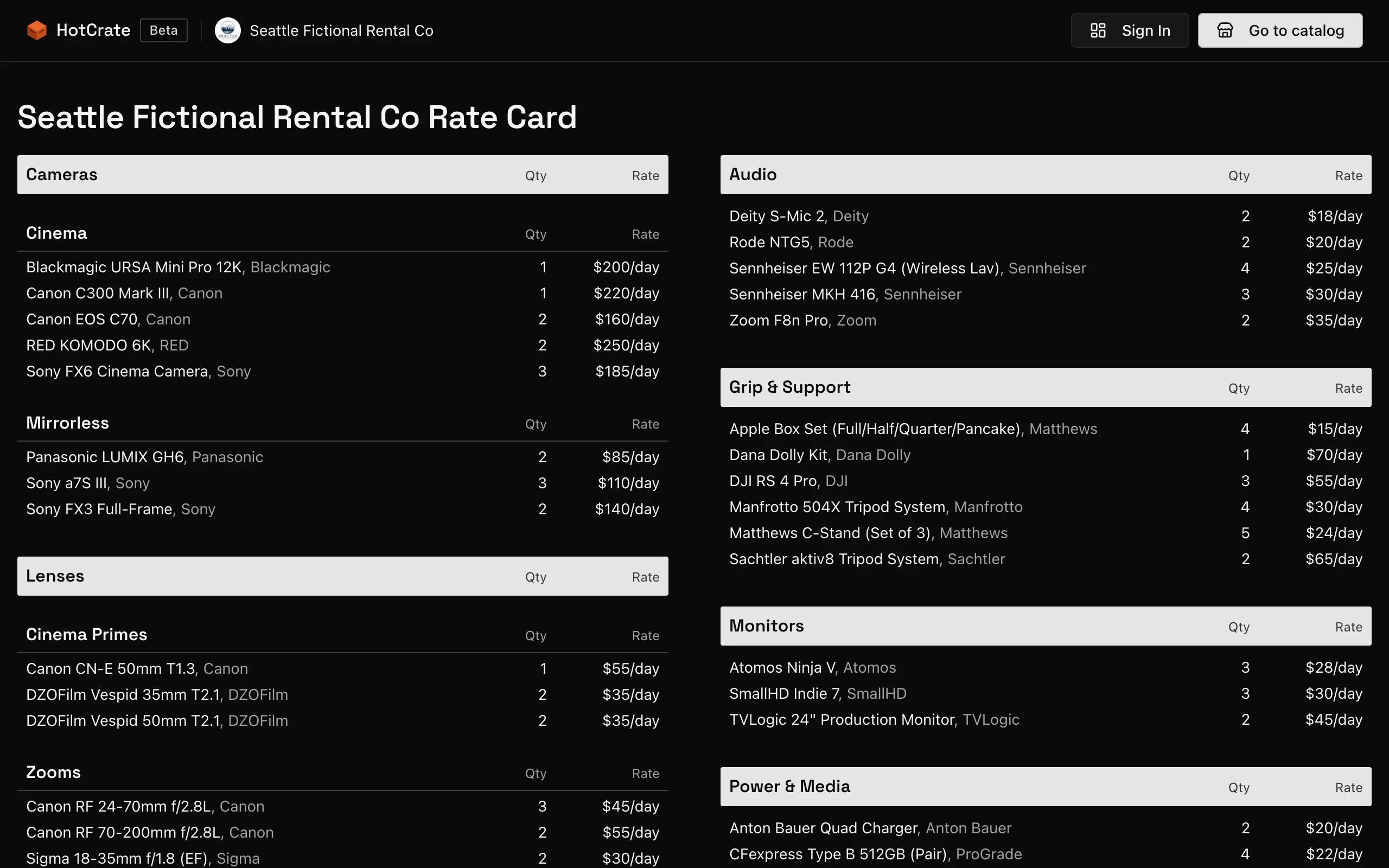This screenshot has height=868, width=1389.
Task: Click the $70/day rate for Dana Dolly
Action: [1335, 455]
